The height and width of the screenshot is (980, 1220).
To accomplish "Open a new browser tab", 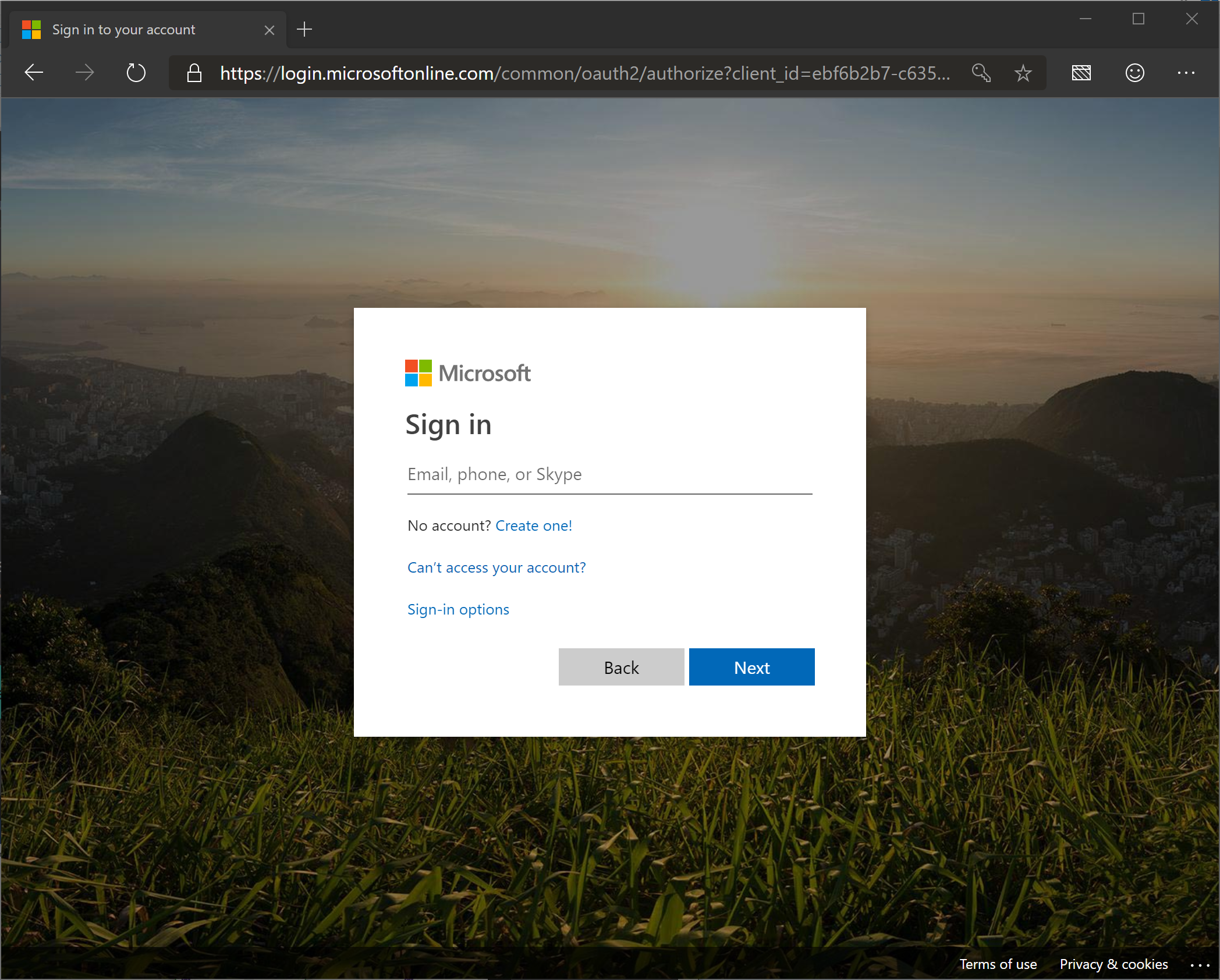I will coord(304,29).
